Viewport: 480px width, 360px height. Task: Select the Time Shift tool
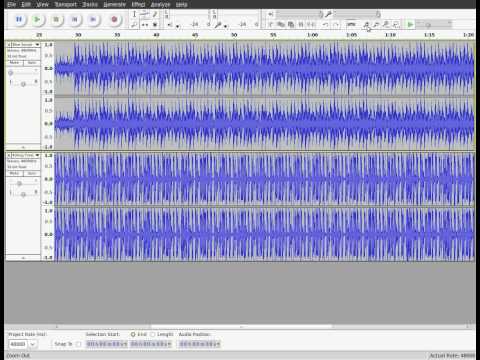pos(145,25)
